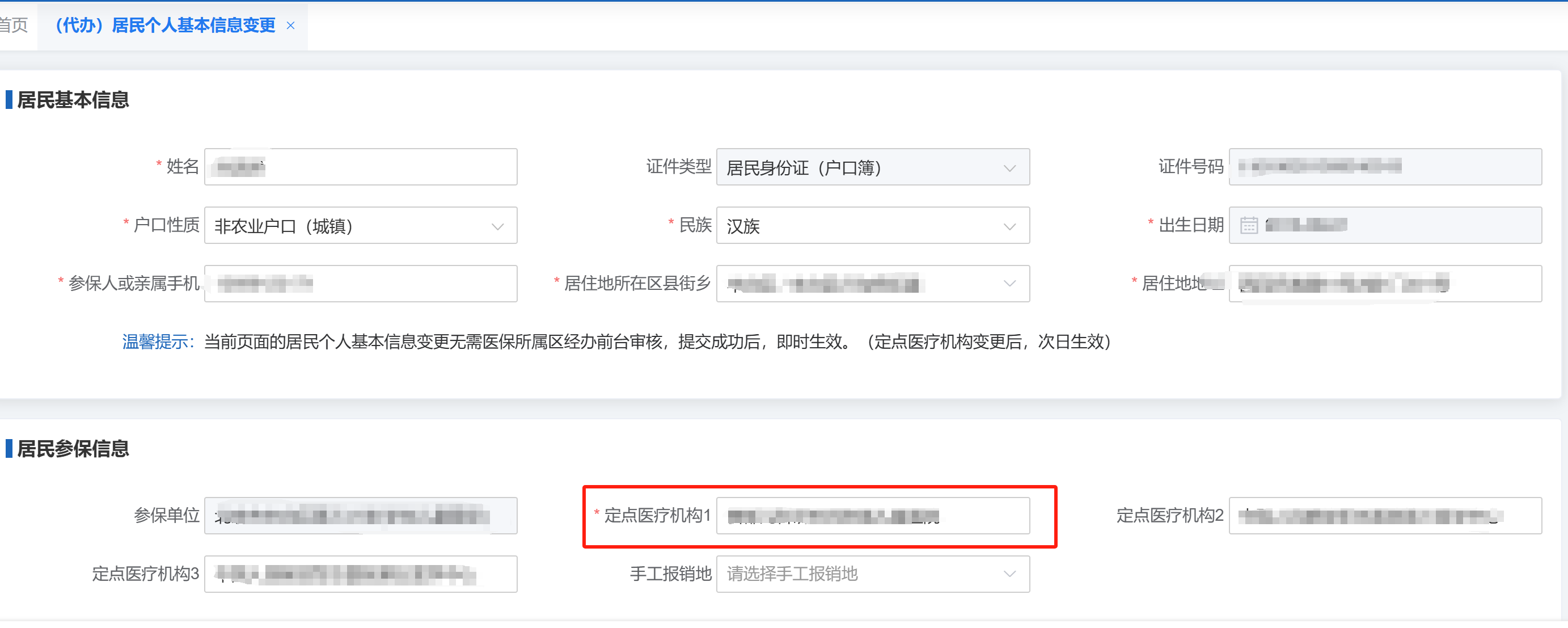Click the 定点医疗机构2 input field
Screen dimensions: 1568x628
click(x=1385, y=516)
